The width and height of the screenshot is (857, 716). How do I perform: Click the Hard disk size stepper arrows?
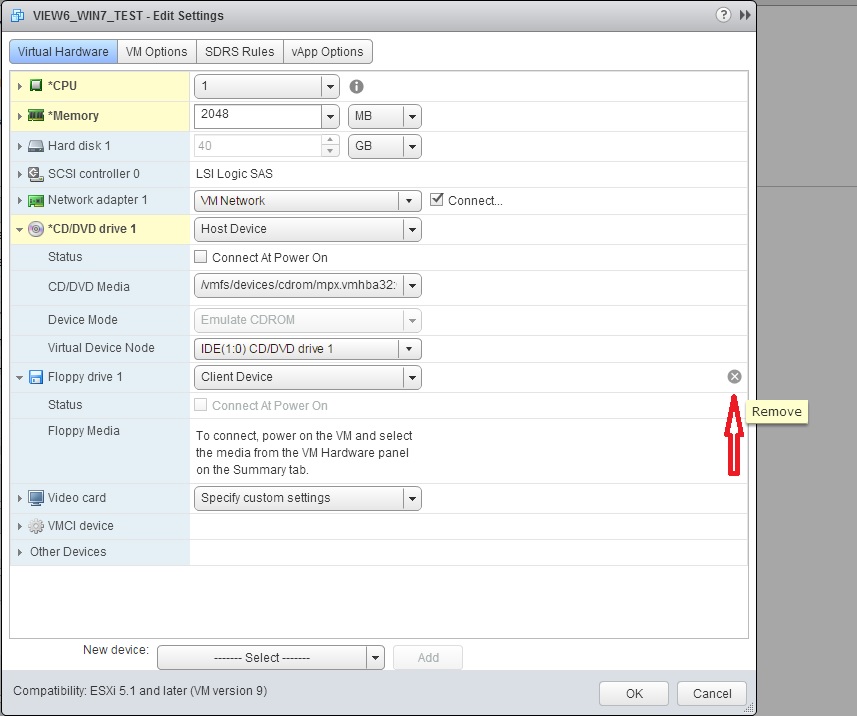point(330,146)
